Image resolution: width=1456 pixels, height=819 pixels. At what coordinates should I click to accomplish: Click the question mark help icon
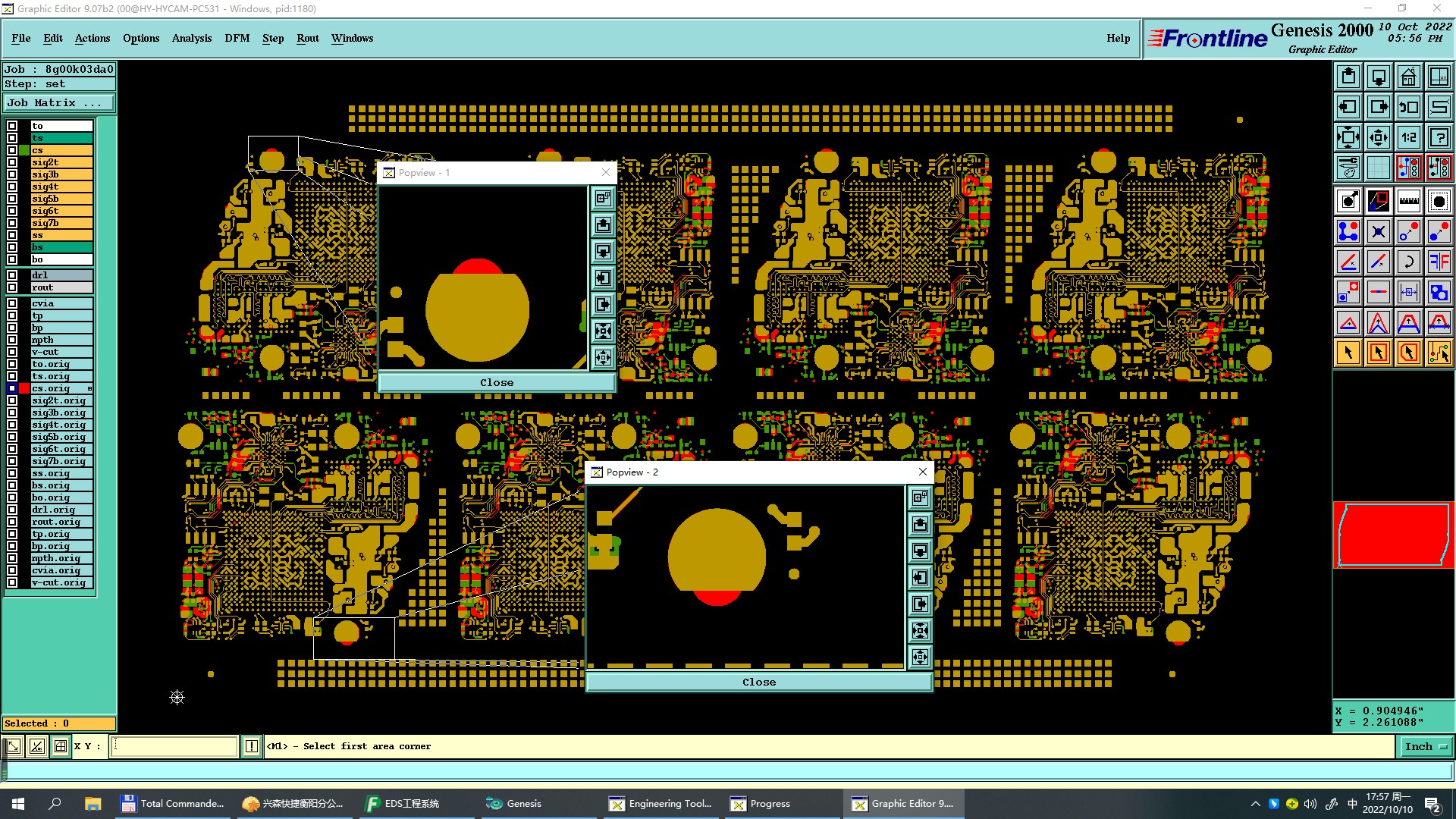pos(1439,137)
